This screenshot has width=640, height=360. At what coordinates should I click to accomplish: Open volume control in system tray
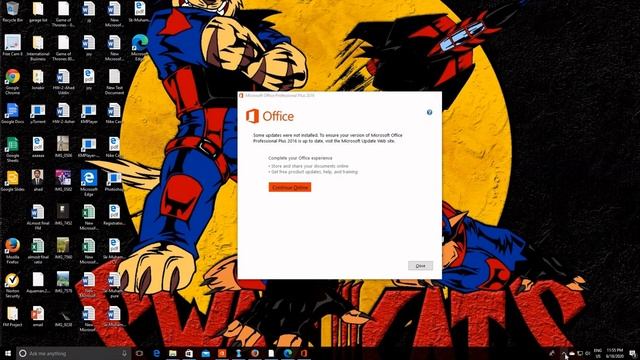point(588,353)
